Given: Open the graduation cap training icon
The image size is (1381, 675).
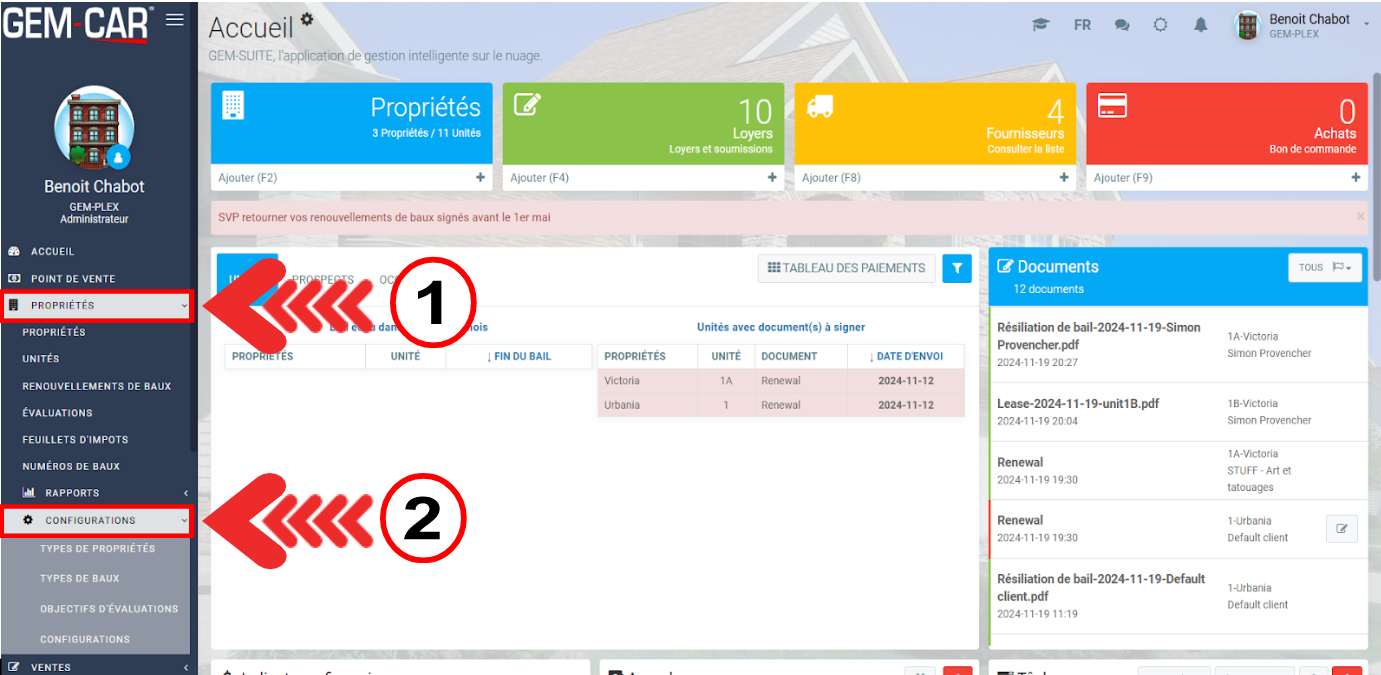Looking at the screenshot, I should coord(1041,25).
